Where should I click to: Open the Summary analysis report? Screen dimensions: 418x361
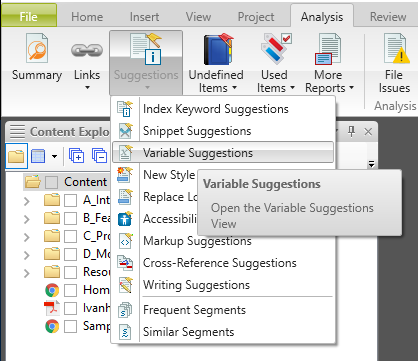coord(37,57)
